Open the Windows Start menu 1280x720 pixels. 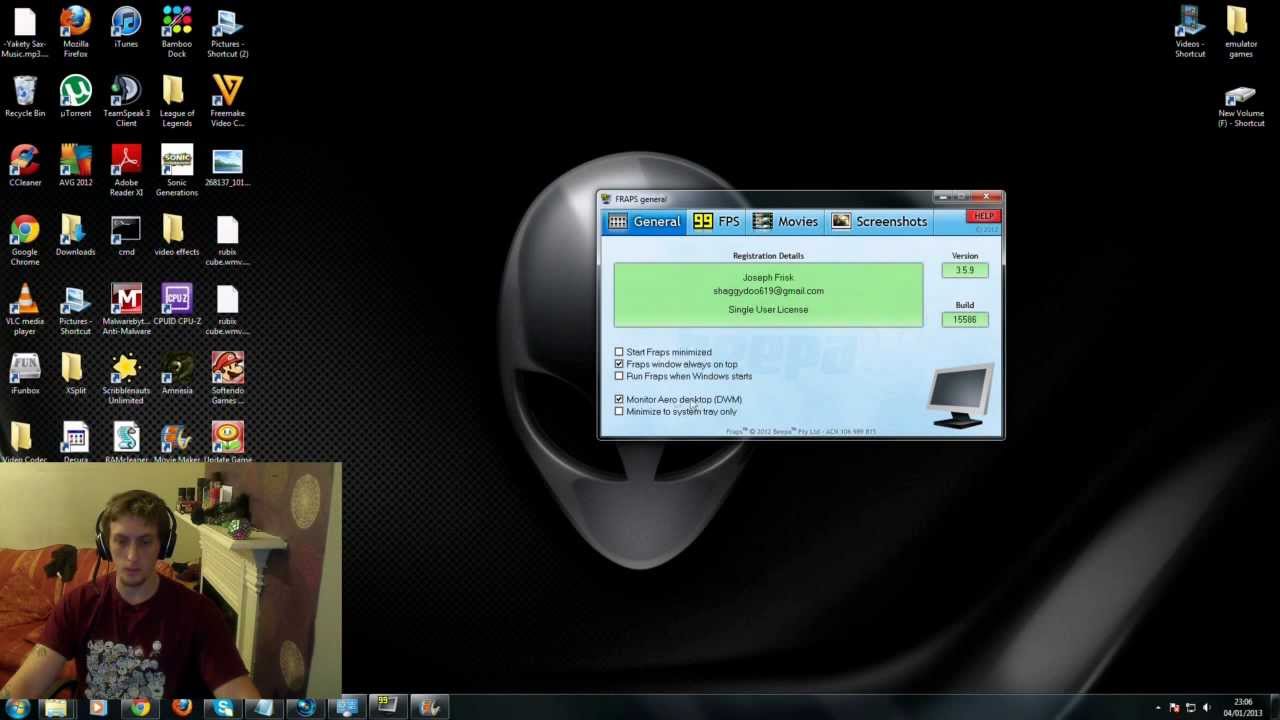(x=17, y=708)
